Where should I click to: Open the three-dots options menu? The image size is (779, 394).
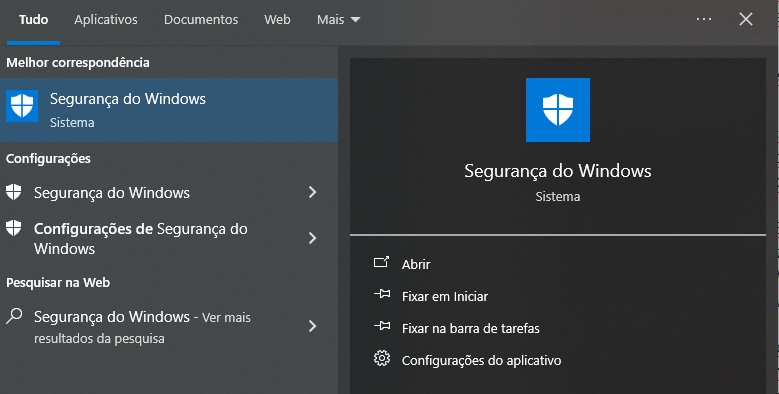(703, 19)
